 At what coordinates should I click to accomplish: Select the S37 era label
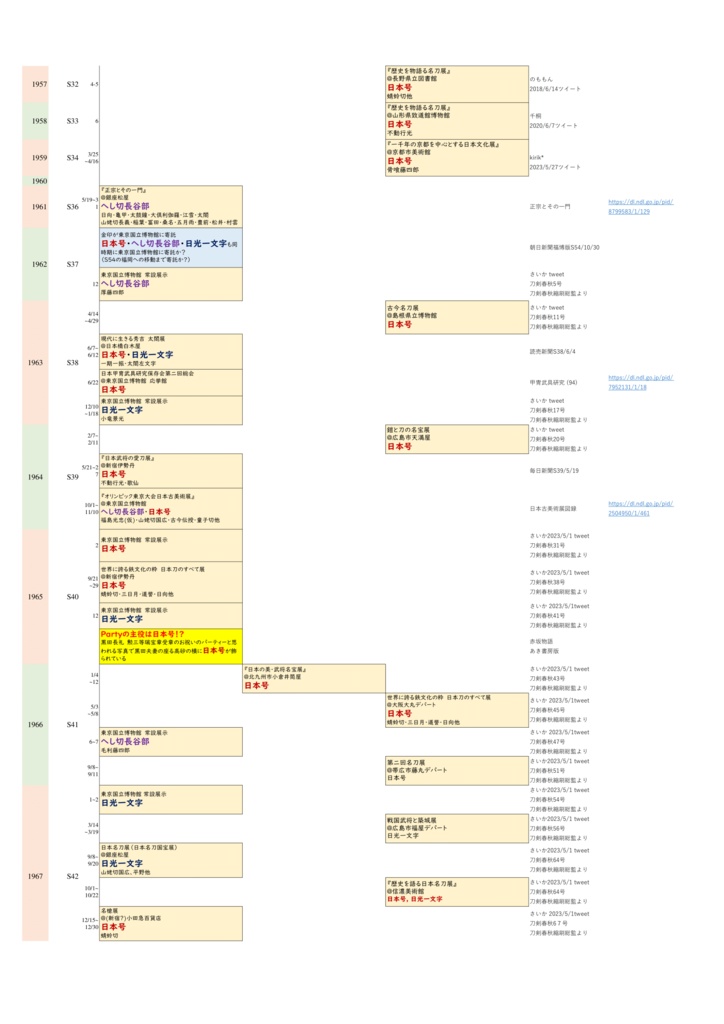(72, 264)
